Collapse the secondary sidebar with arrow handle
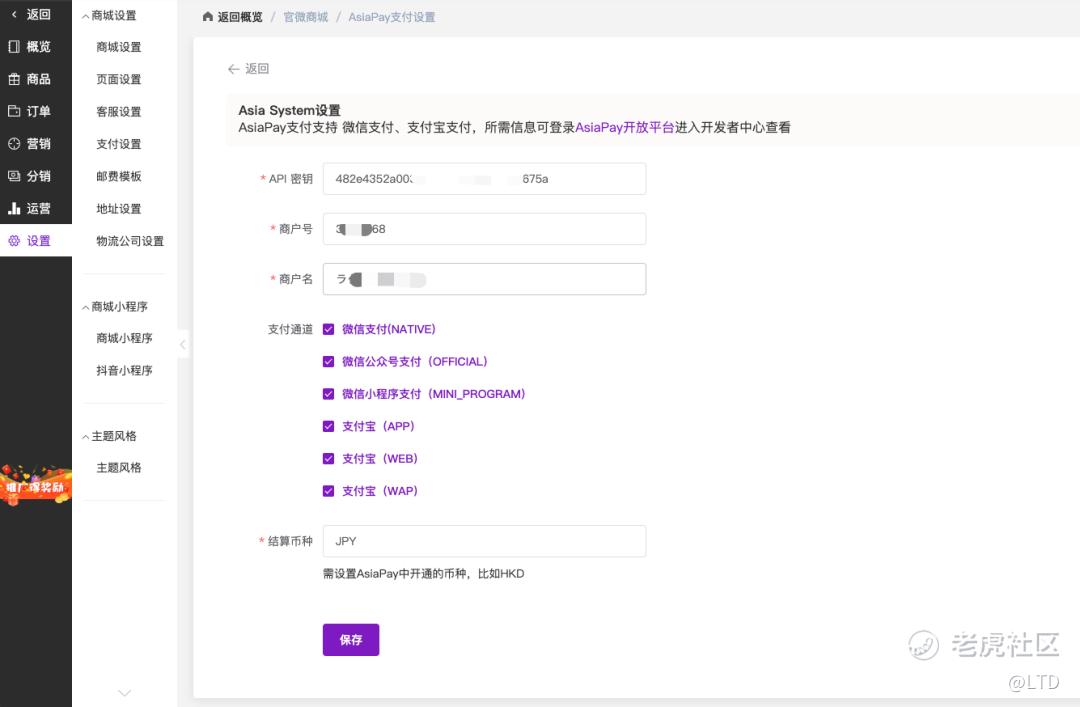Image resolution: width=1080 pixels, height=707 pixels. point(183,345)
